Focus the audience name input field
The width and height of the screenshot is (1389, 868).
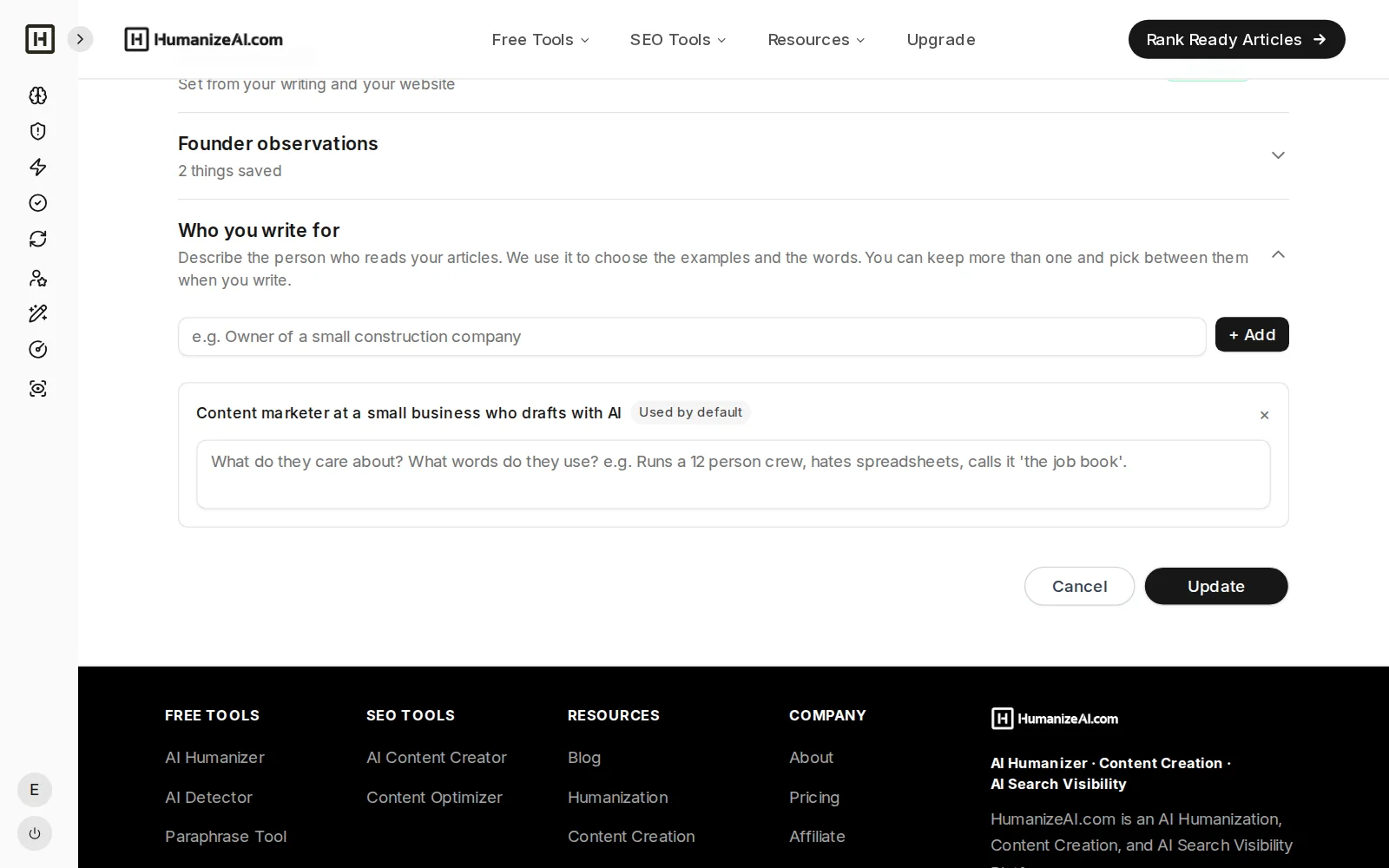[x=692, y=337]
